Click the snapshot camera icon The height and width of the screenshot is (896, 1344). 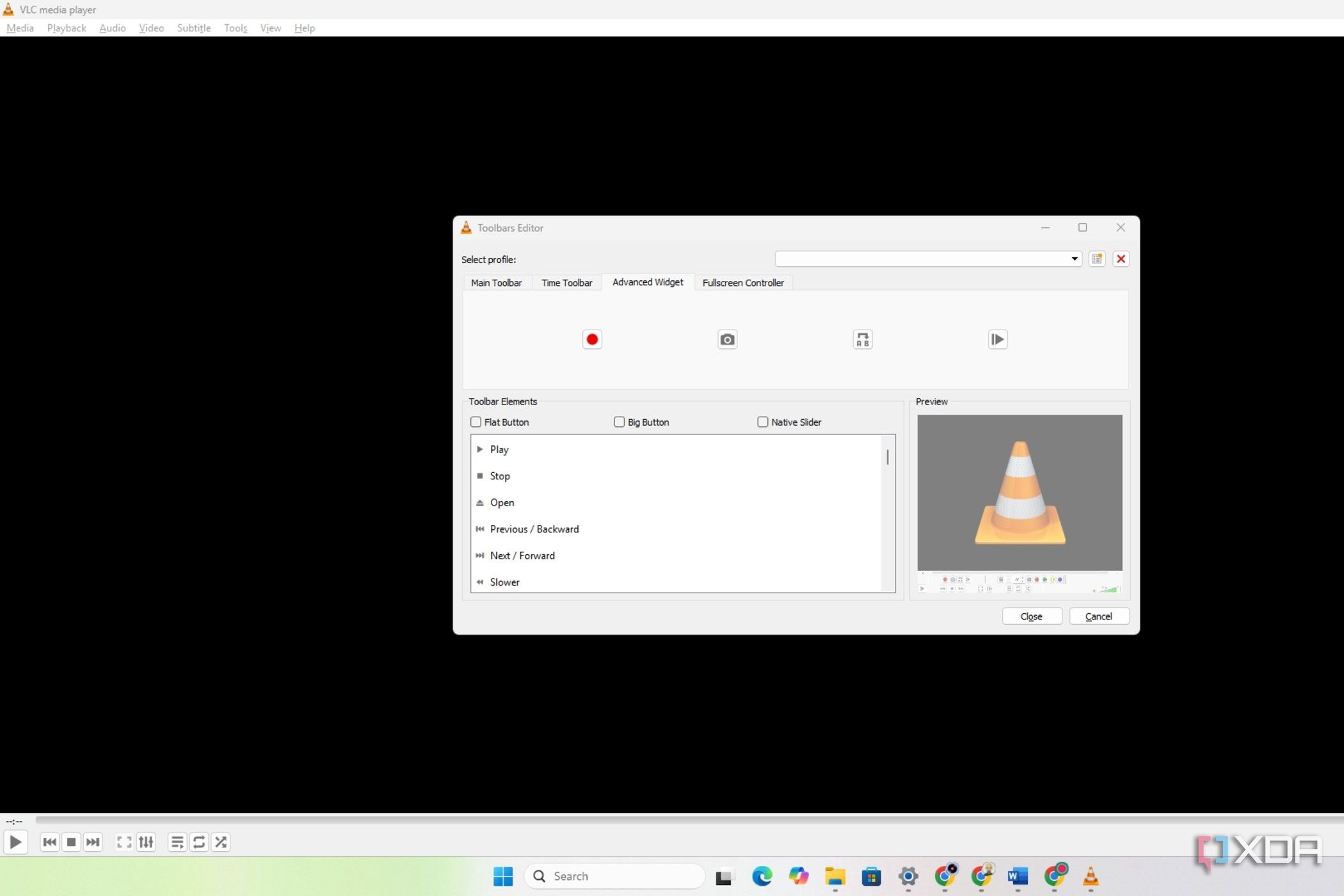click(x=727, y=339)
